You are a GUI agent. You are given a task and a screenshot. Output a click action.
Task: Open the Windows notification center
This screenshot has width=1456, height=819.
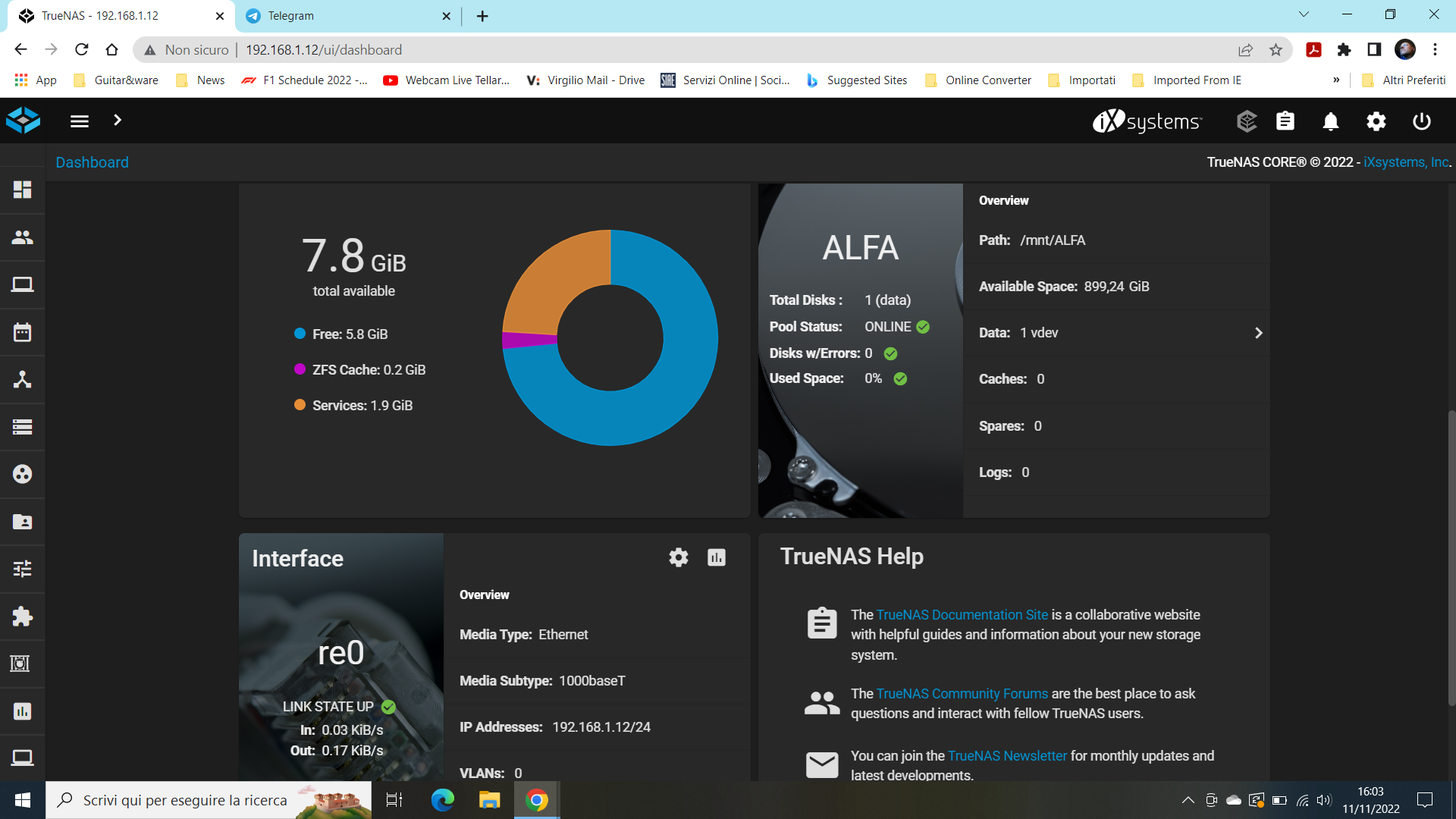[x=1425, y=800]
